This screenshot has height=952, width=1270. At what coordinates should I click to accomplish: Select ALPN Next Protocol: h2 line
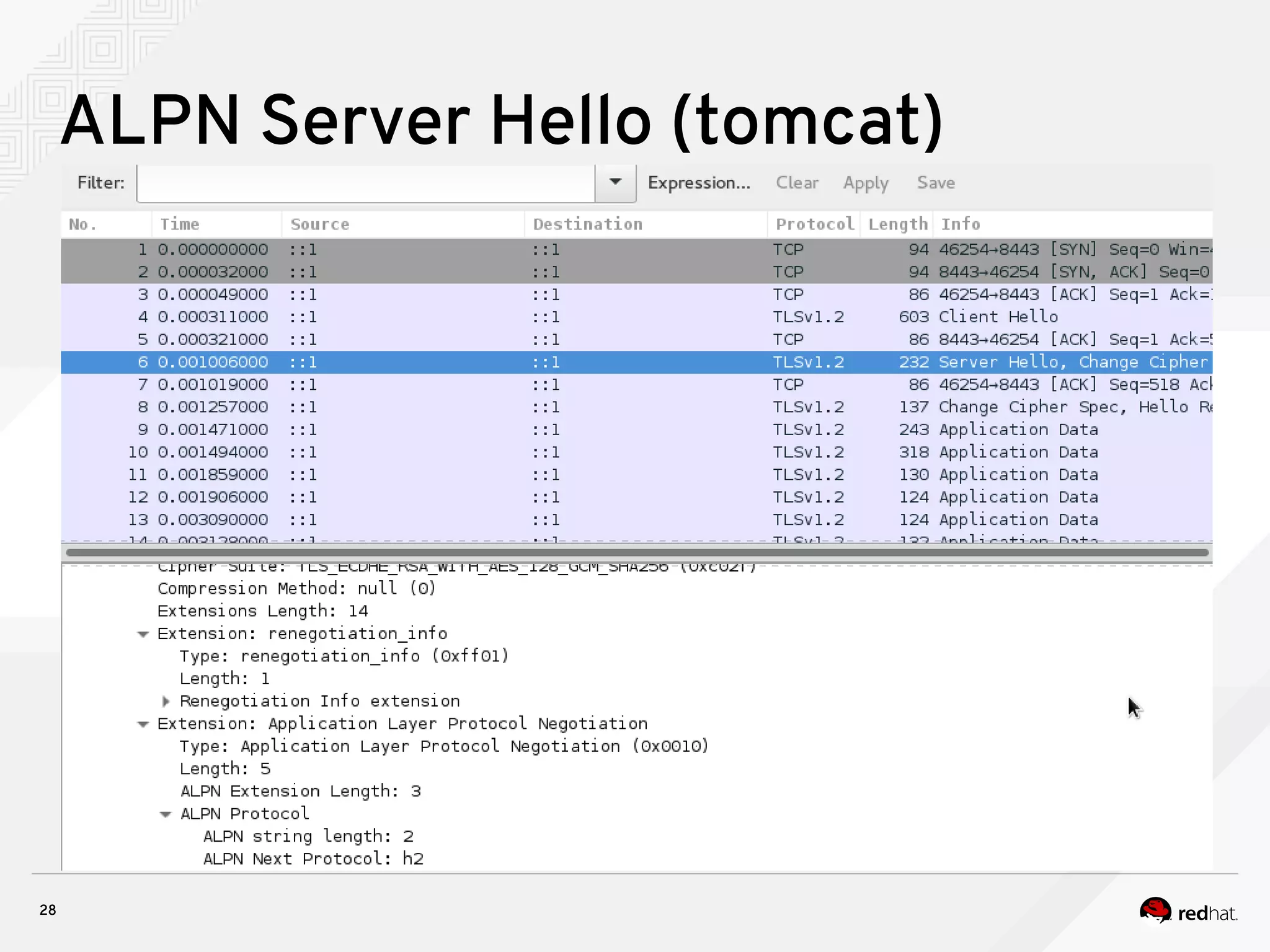313,860
